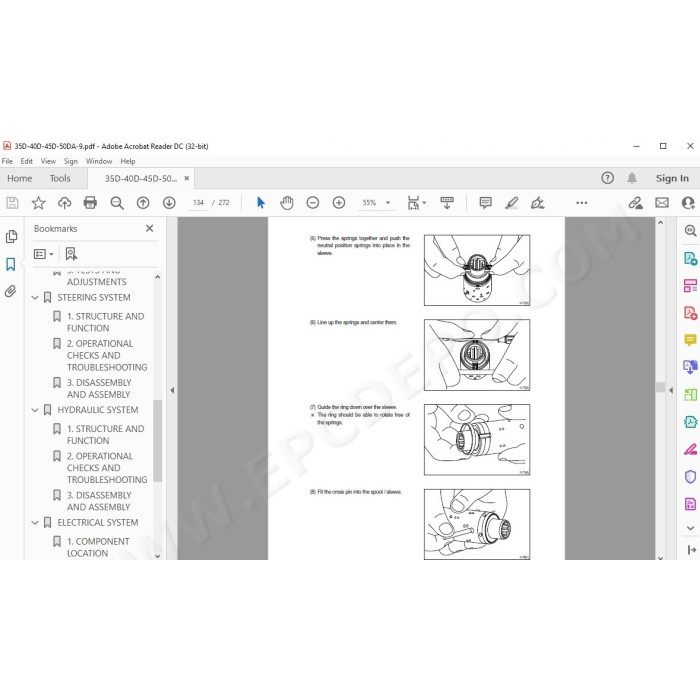The image size is (700, 700).
Task: Close the Bookmarks panel
Action: point(150,228)
